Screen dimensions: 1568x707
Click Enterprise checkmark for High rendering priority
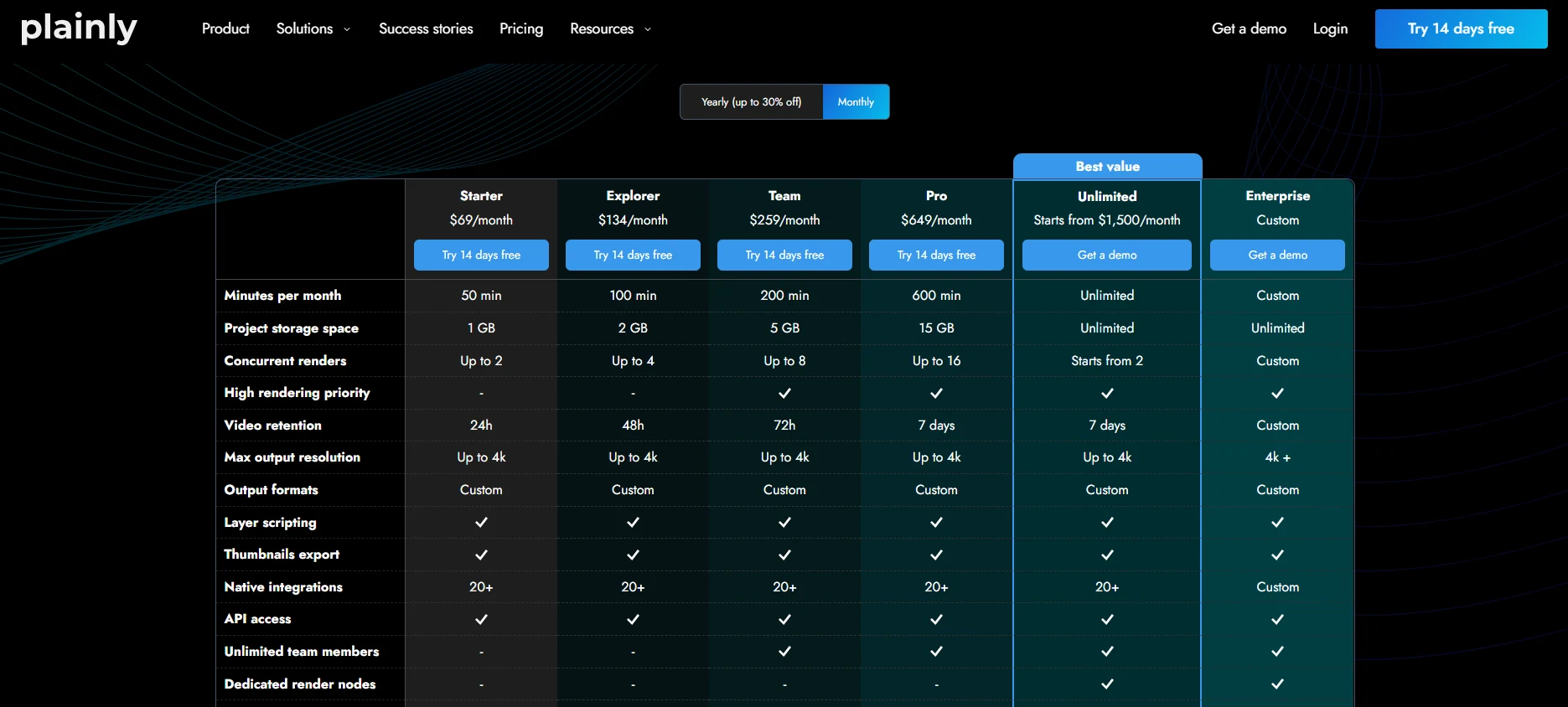click(1277, 393)
